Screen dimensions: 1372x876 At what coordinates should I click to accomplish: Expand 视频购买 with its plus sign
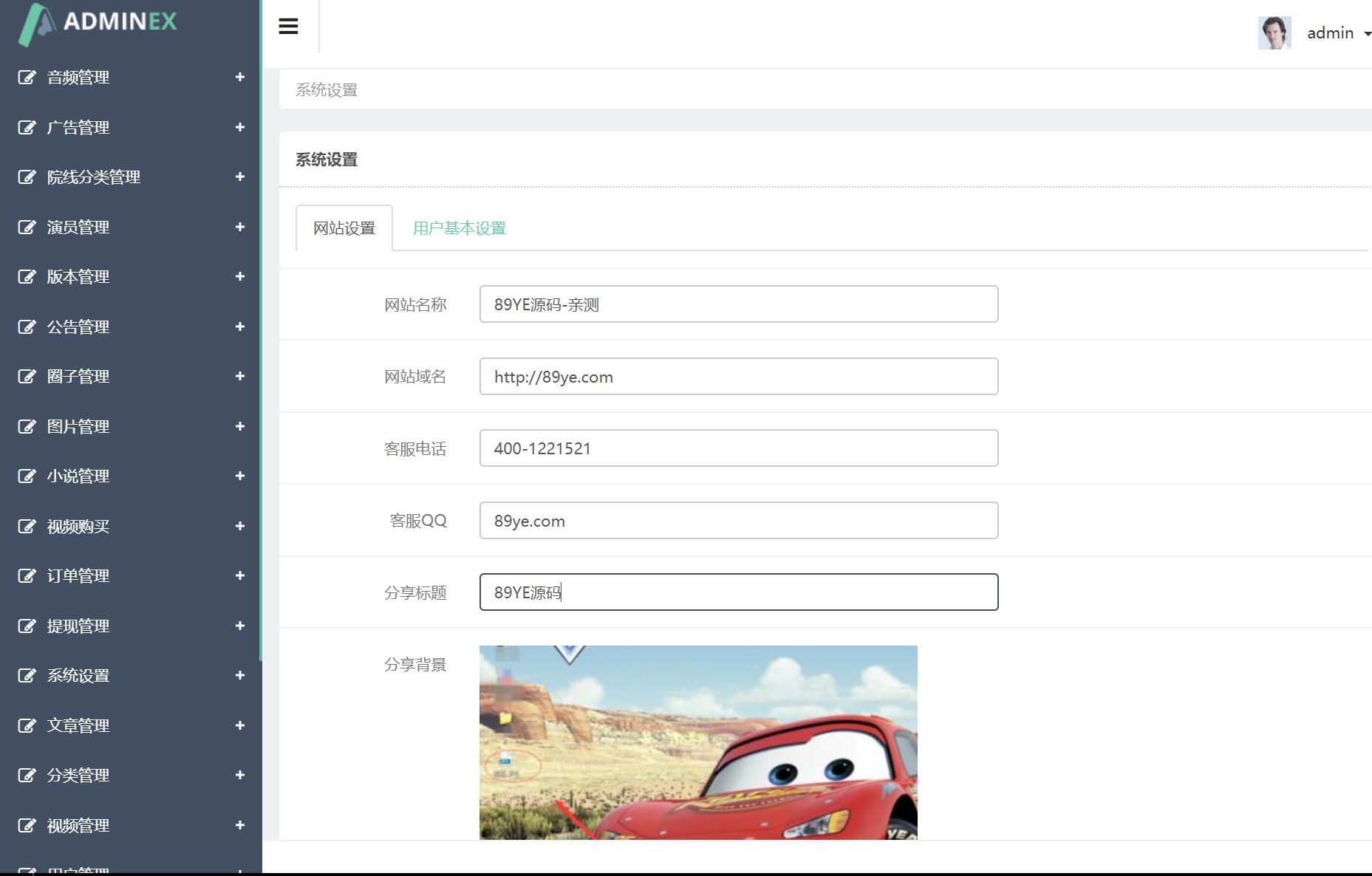(239, 526)
